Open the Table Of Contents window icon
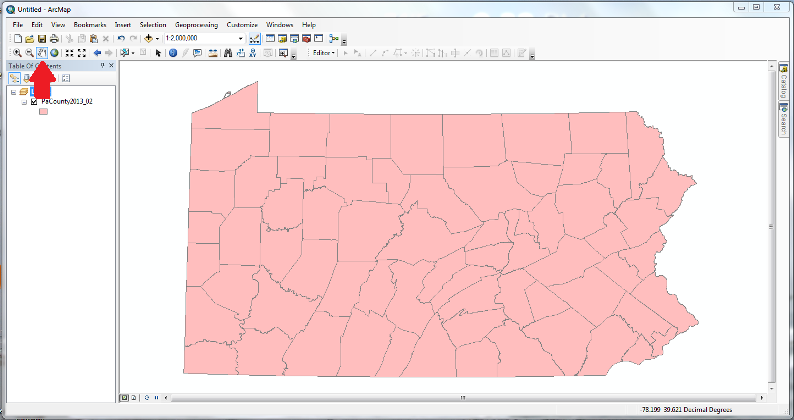Image resolution: width=794 pixels, height=420 pixels. [x=270, y=39]
